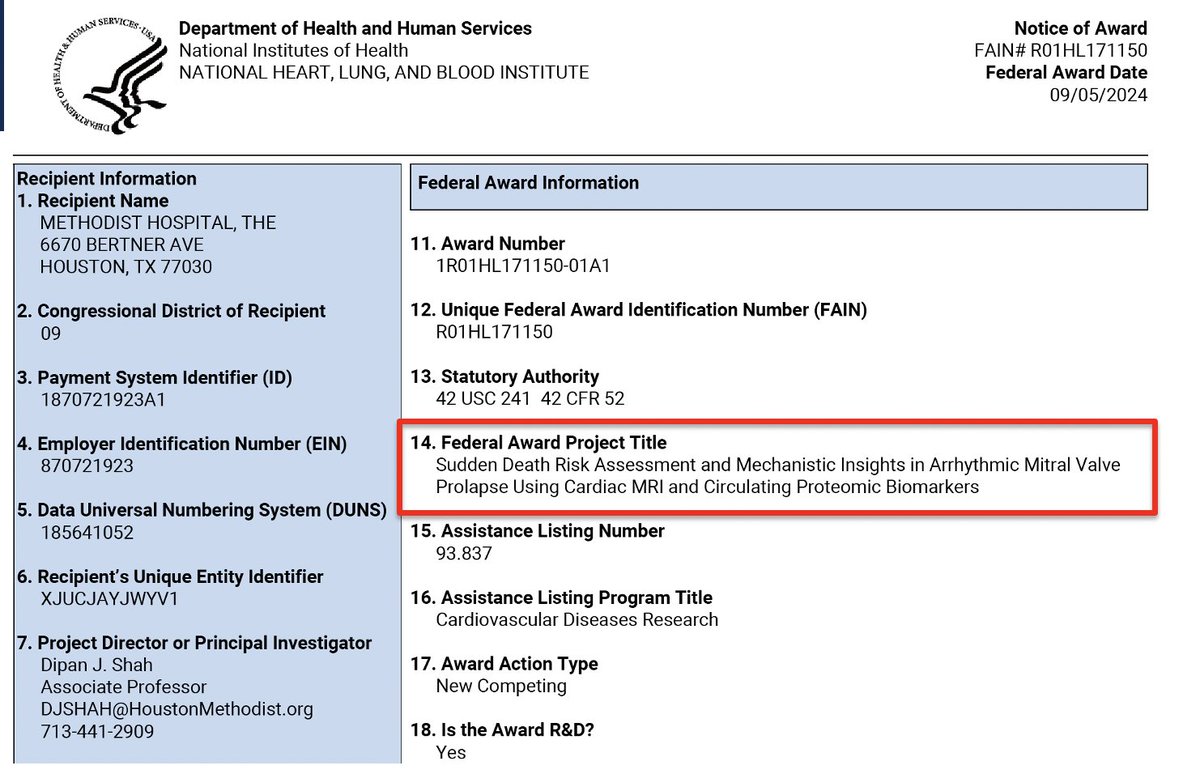Select the 'Department of Health and Human Services' heading

(x=356, y=29)
